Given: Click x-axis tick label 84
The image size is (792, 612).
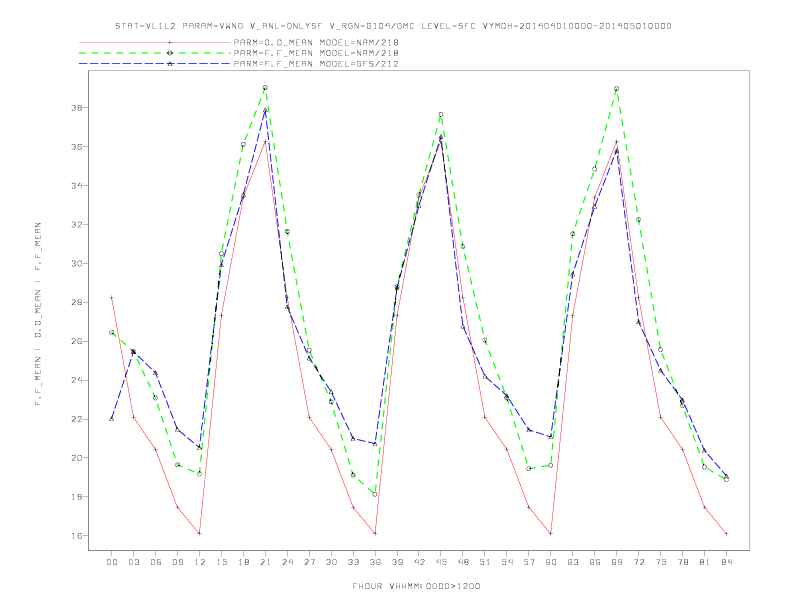Looking at the screenshot, I should 727,562.
